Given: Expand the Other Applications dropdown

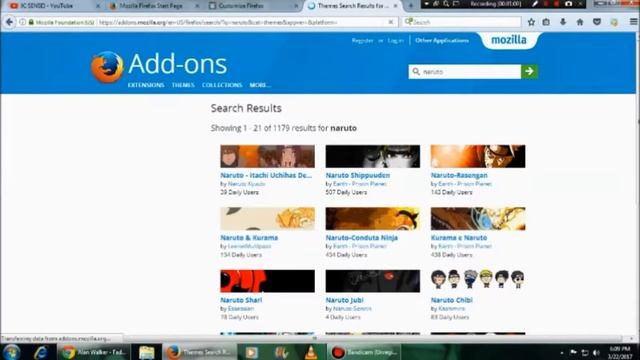Looking at the screenshot, I should [x=442, y=40].
